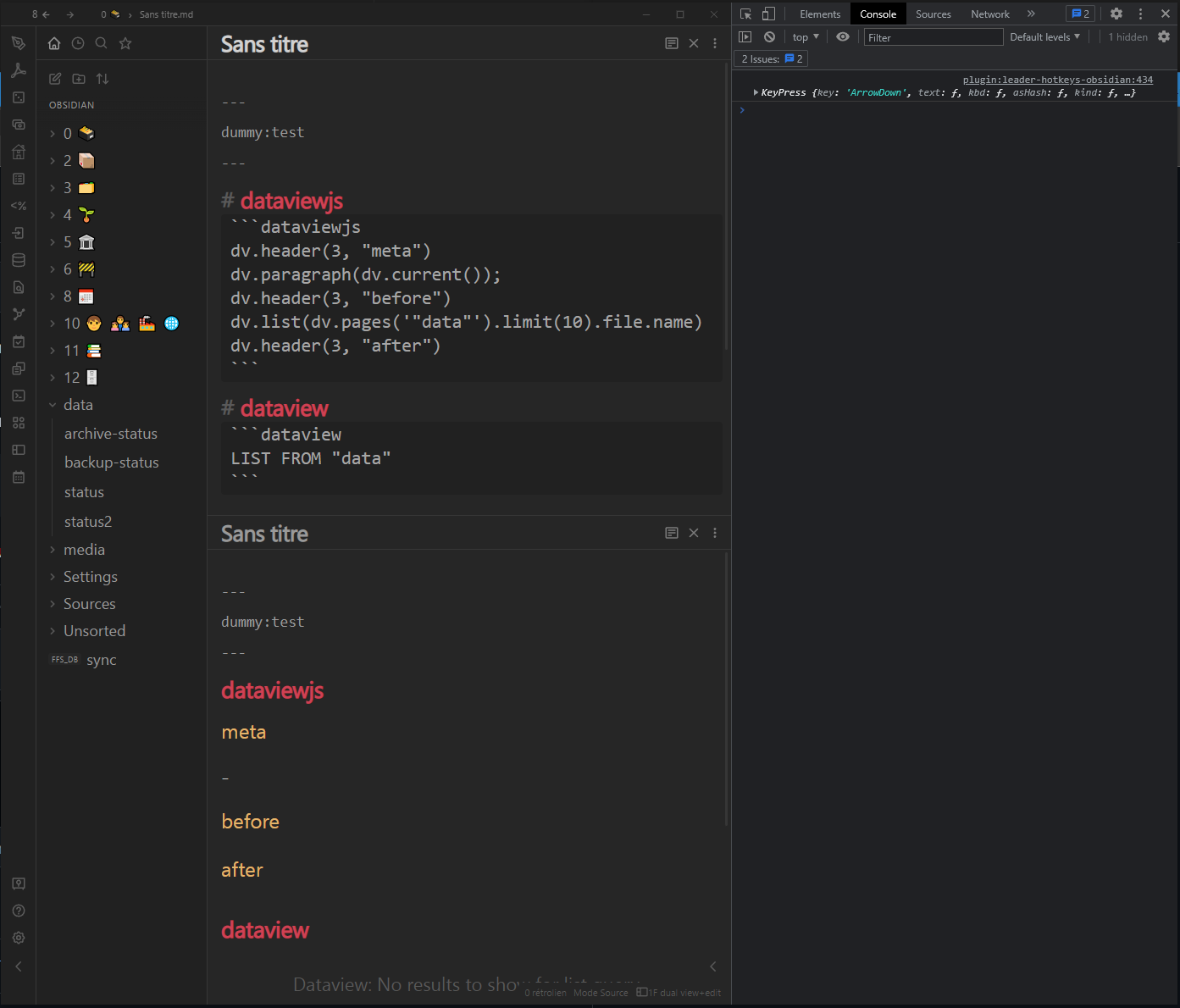Launch the terminal icon in the ribbon
Image resolution: width=1180 pixels, height=1008 pixels.
tap(19, 396)
